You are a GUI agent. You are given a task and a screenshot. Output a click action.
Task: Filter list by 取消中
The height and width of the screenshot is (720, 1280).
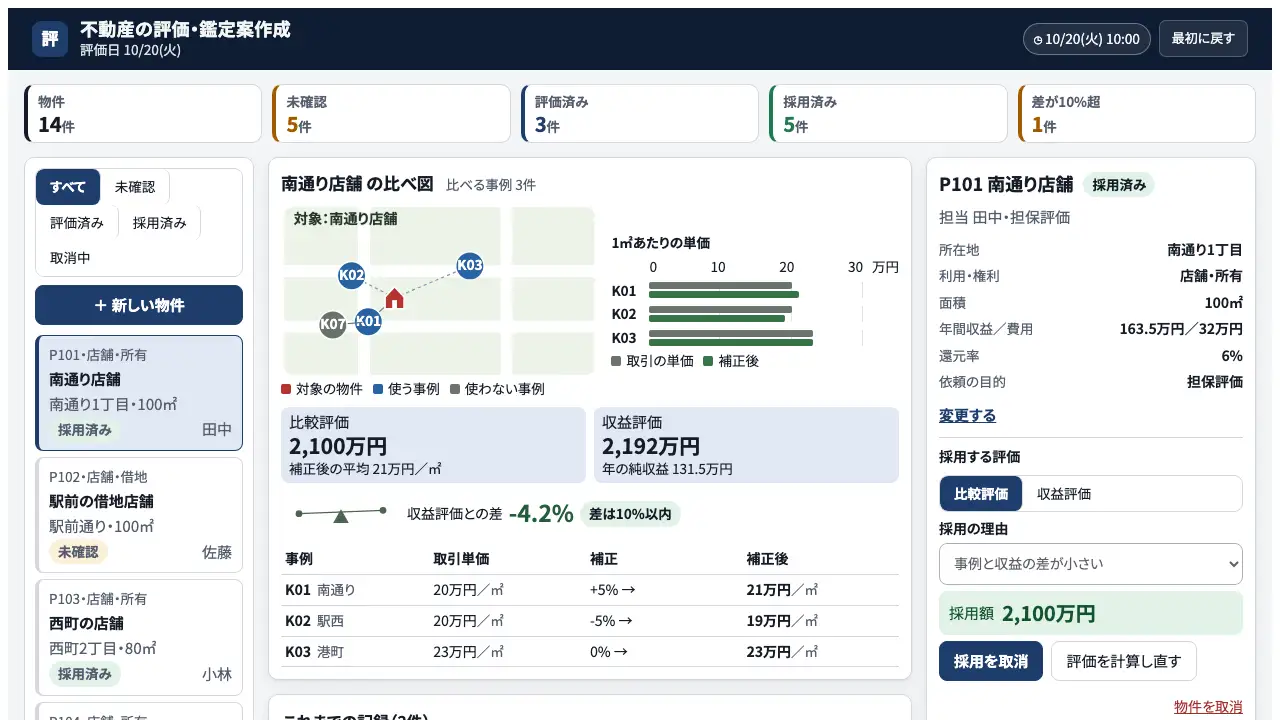[x=70, y=257]
